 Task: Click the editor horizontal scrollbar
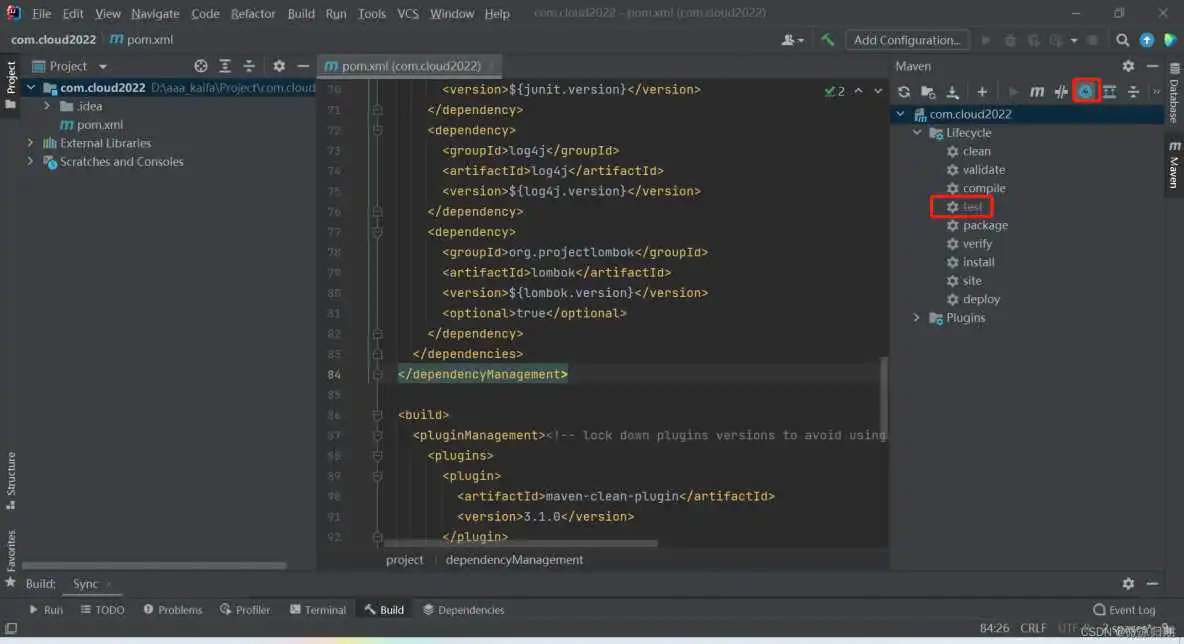[520, 544]
